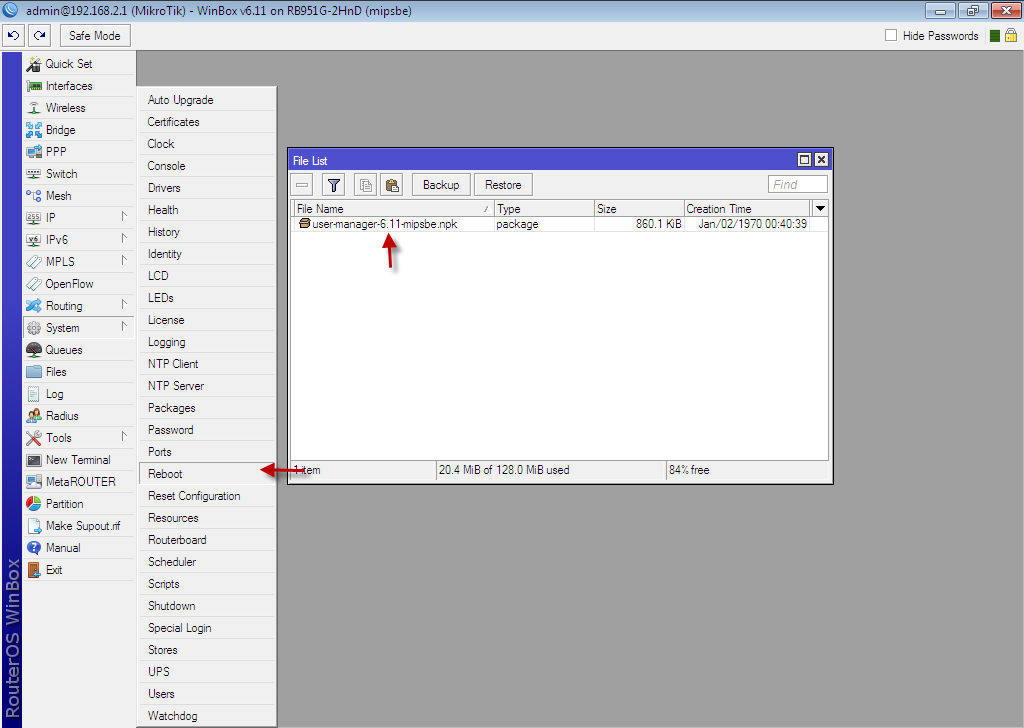Image resolution: width=1024 pixels, height=728 pixels.
Task: Open the Queues section
Action: point(79,350)
